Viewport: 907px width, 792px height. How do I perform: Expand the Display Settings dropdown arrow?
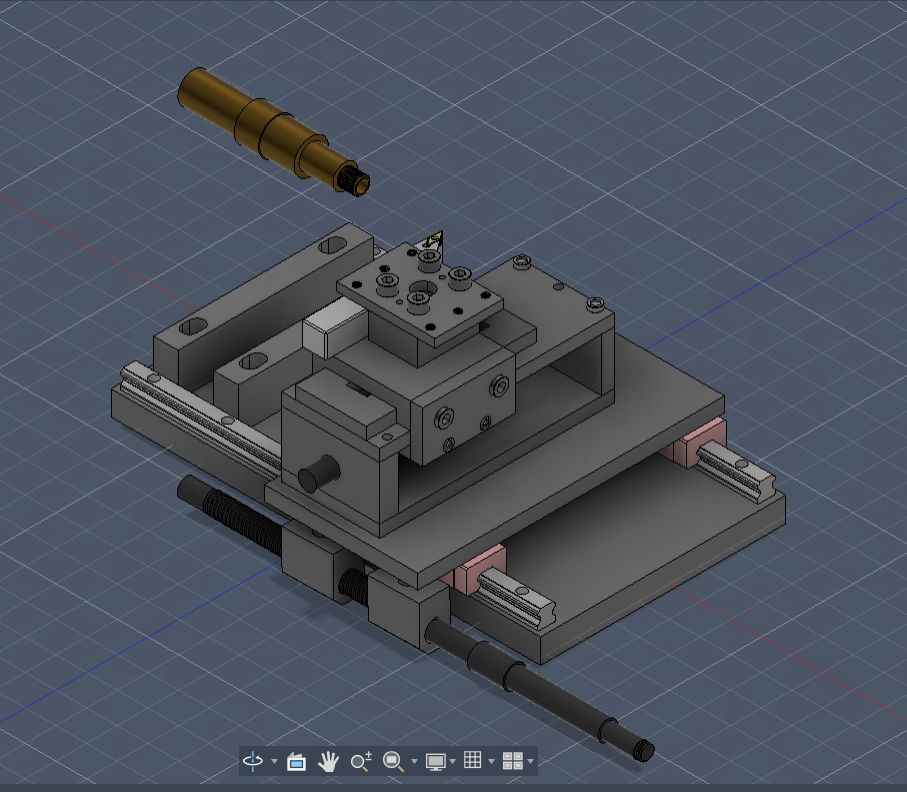pyautogui.click(x=452, y=761)
